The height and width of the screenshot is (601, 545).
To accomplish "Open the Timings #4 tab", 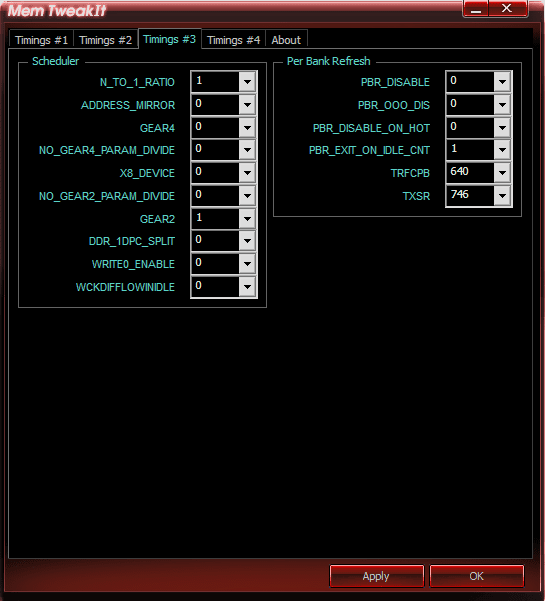I will [233, 40].
